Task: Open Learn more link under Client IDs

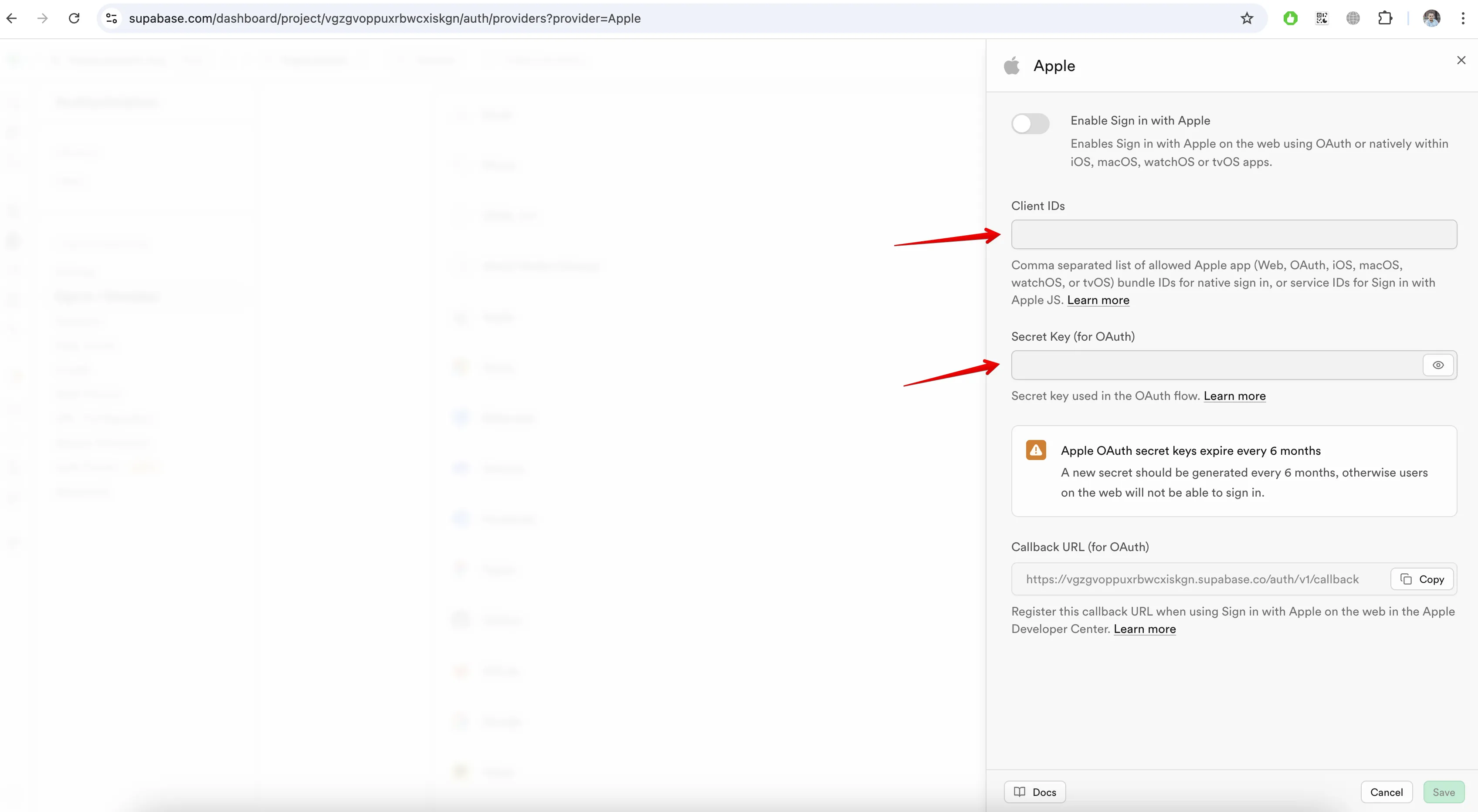Action: 1098,300
